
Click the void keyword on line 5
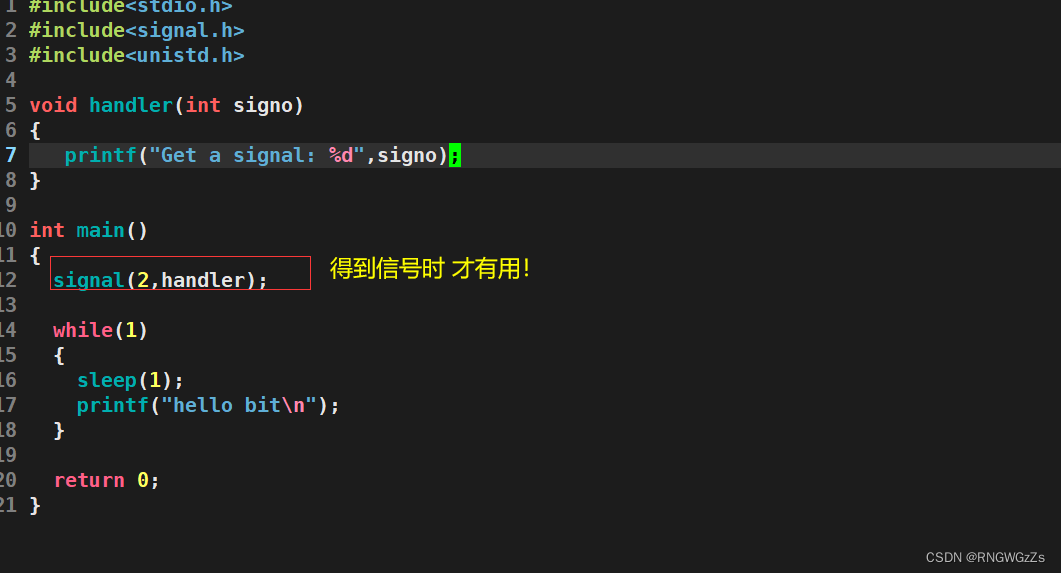(53, 105)
